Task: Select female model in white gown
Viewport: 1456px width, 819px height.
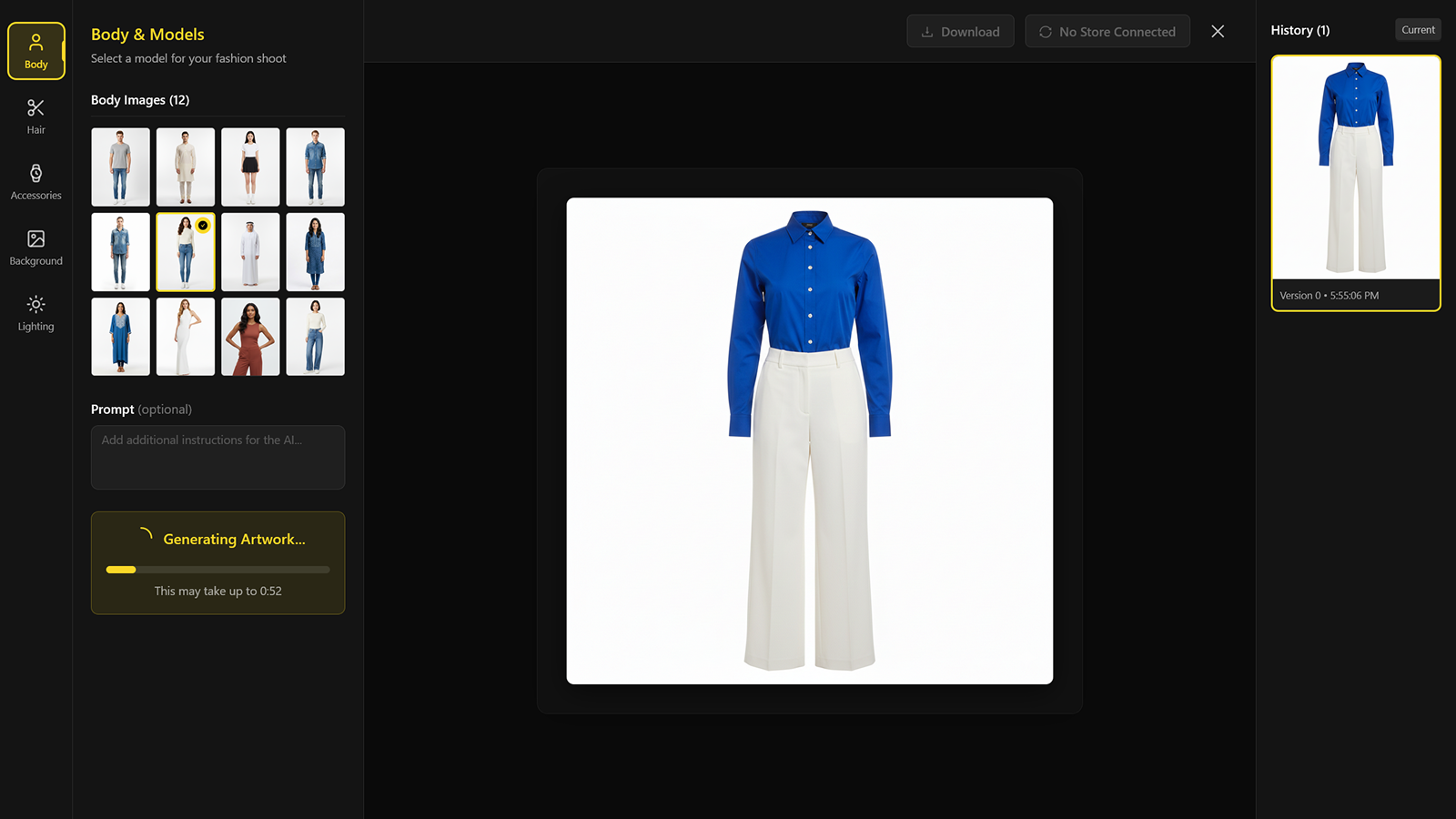Action: pos(186,337)
